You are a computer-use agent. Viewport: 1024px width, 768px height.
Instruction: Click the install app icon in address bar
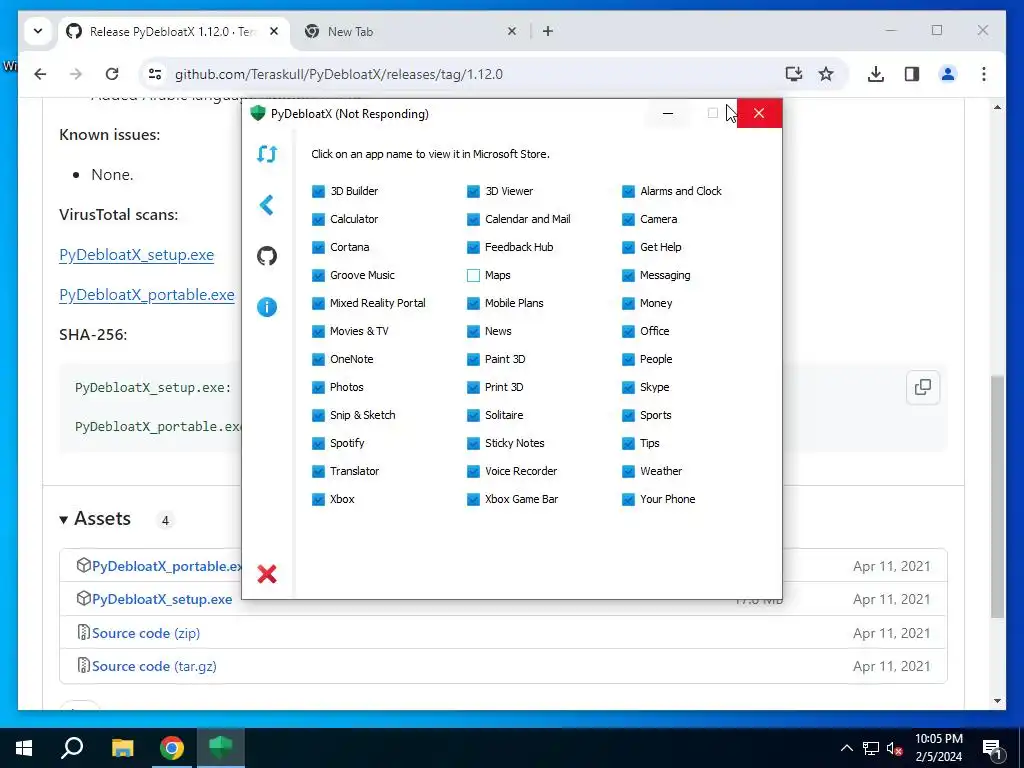[x=793, y=74]
